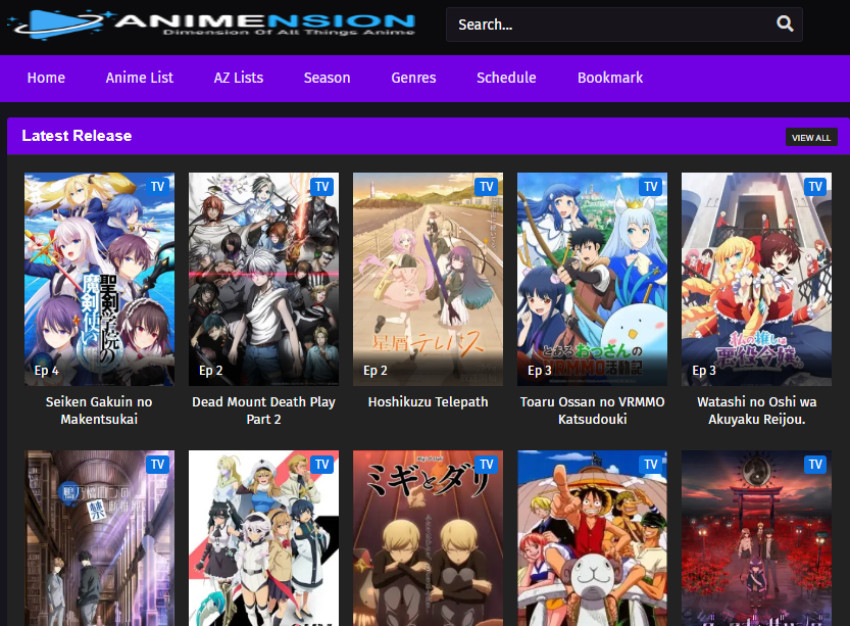Viewport: 850px width, 626px height.
Task: Click inside the Search input field
Action: (x=600, y=24)
